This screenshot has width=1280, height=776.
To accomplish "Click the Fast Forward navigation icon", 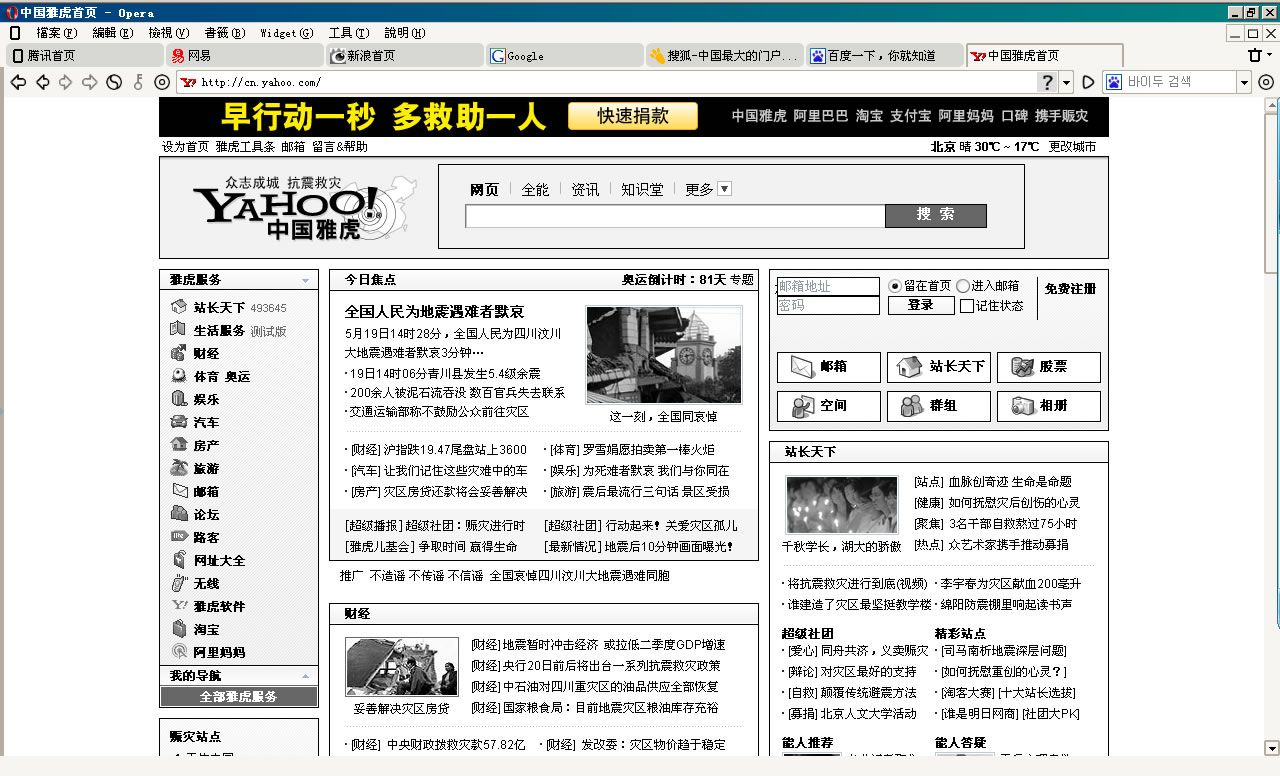I will pyautogui.click(x=90, y=82).
